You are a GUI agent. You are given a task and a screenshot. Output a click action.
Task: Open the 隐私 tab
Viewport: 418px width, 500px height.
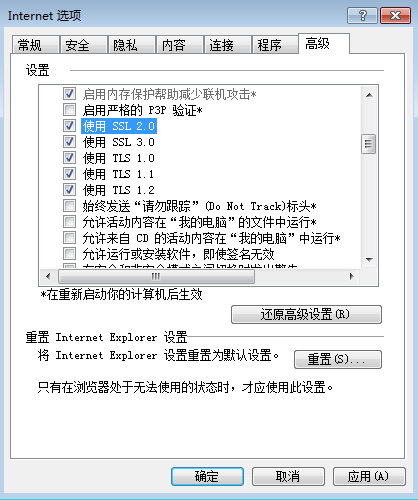pos(132,45)
